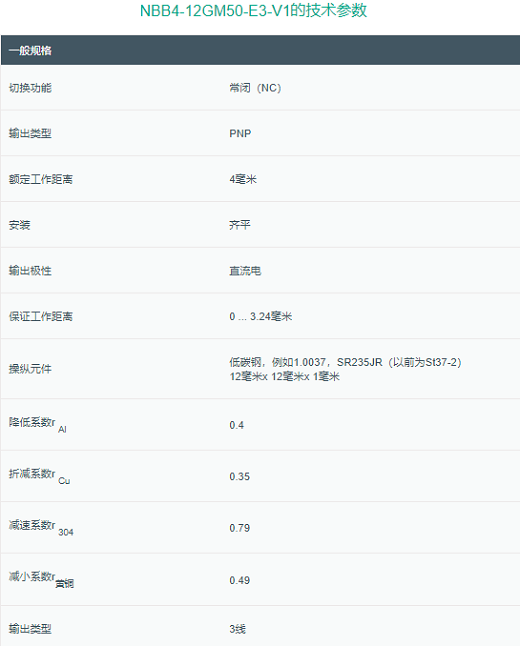Click the 安装 row label

(19, 225)
